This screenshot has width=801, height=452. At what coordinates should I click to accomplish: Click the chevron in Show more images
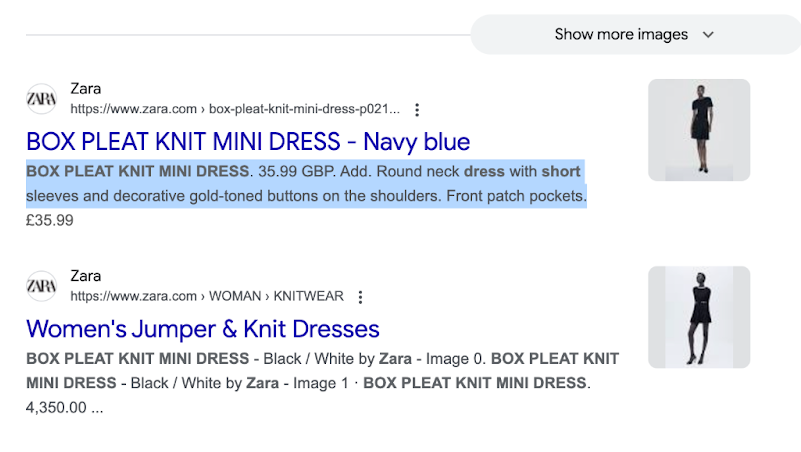(x=708, y=35)
